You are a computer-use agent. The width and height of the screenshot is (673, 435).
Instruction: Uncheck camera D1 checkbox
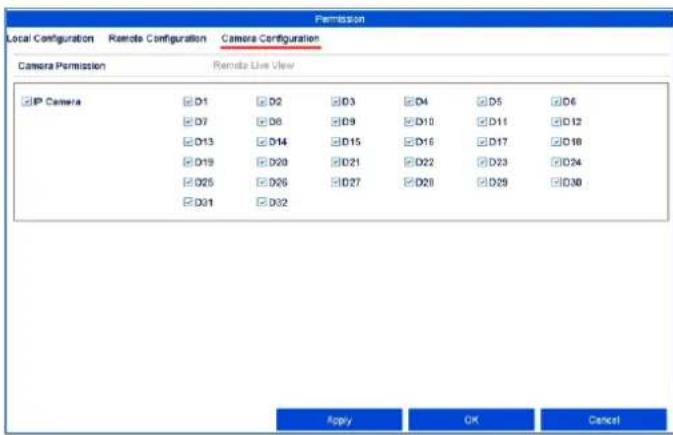188,102
